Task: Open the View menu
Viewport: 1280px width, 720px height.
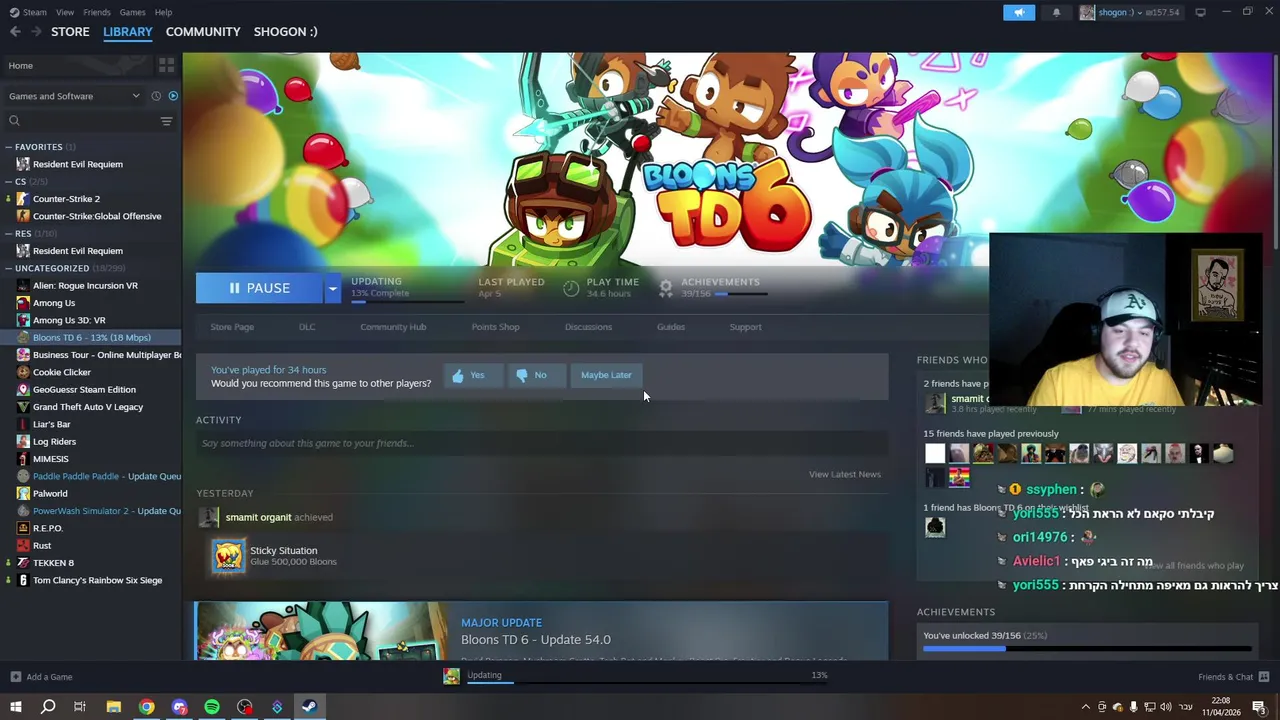Action: [65, 12]
